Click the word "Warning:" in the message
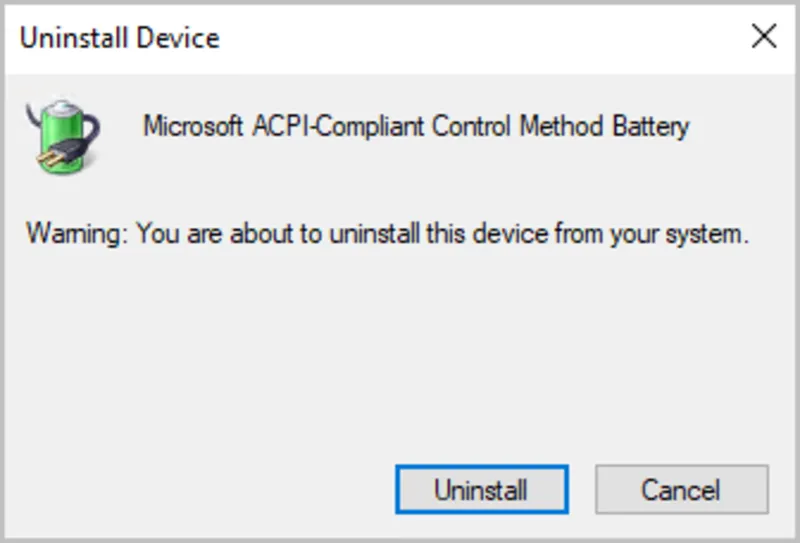Screen dimensions: 800x543 click(x=77, y=234)
